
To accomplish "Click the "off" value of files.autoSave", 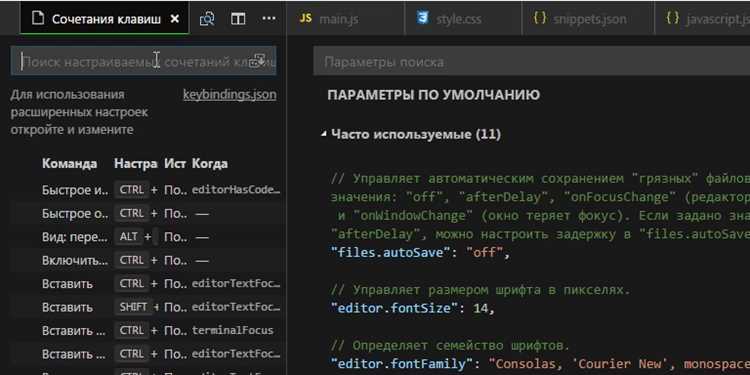I will tap(484, 252).
